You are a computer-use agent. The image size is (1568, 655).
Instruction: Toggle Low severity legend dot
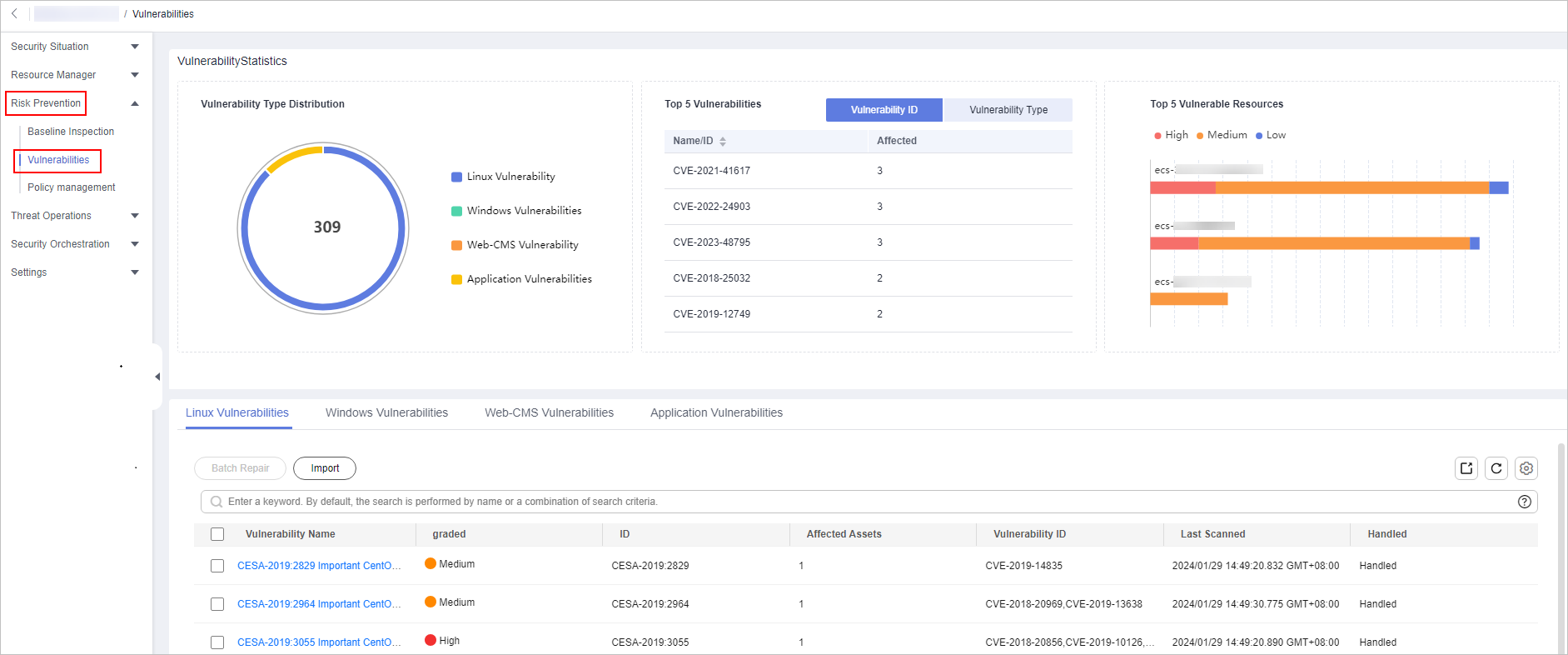[1259, 136]
